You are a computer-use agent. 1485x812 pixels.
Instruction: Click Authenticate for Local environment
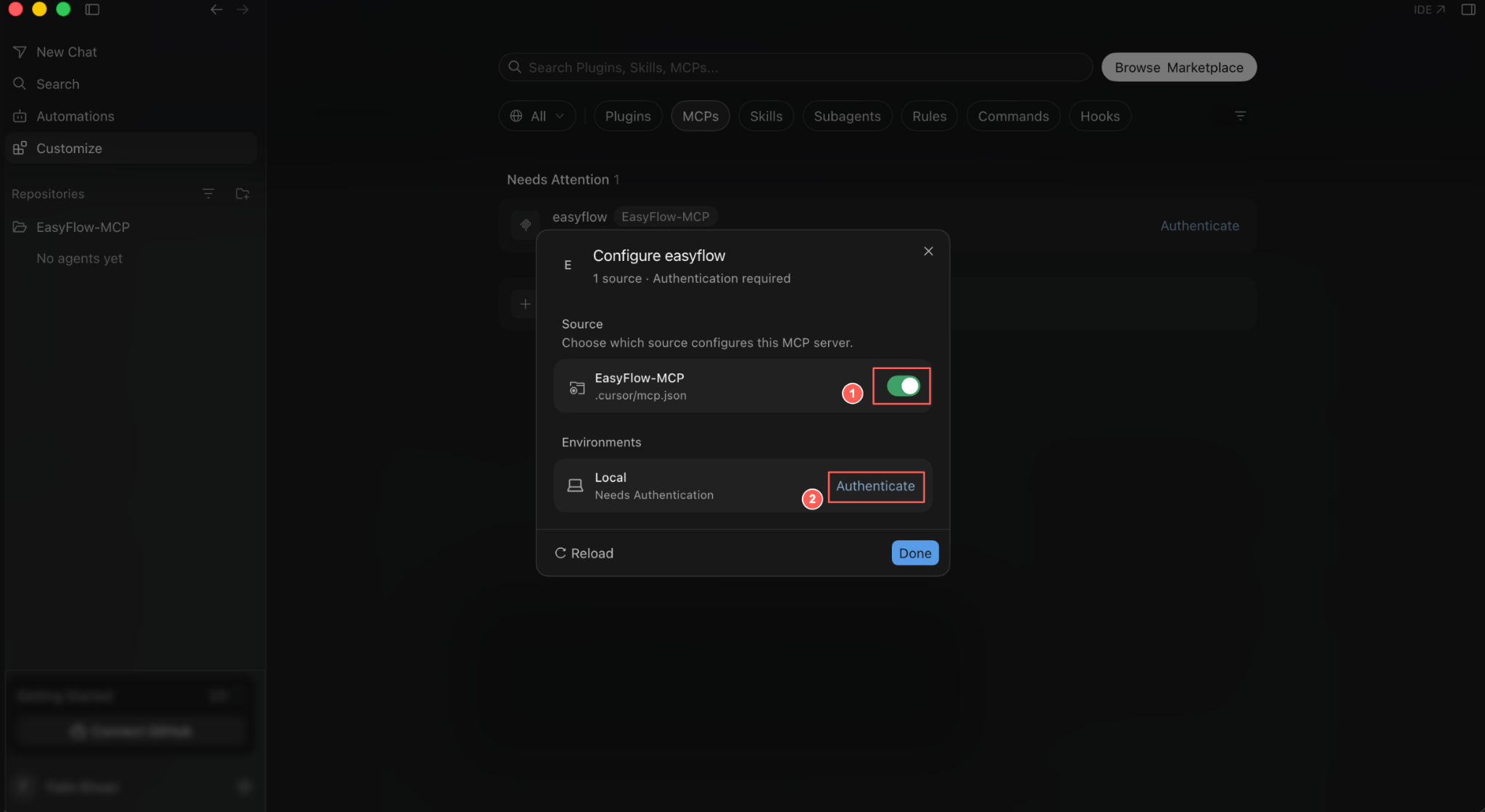click(875, 486)
